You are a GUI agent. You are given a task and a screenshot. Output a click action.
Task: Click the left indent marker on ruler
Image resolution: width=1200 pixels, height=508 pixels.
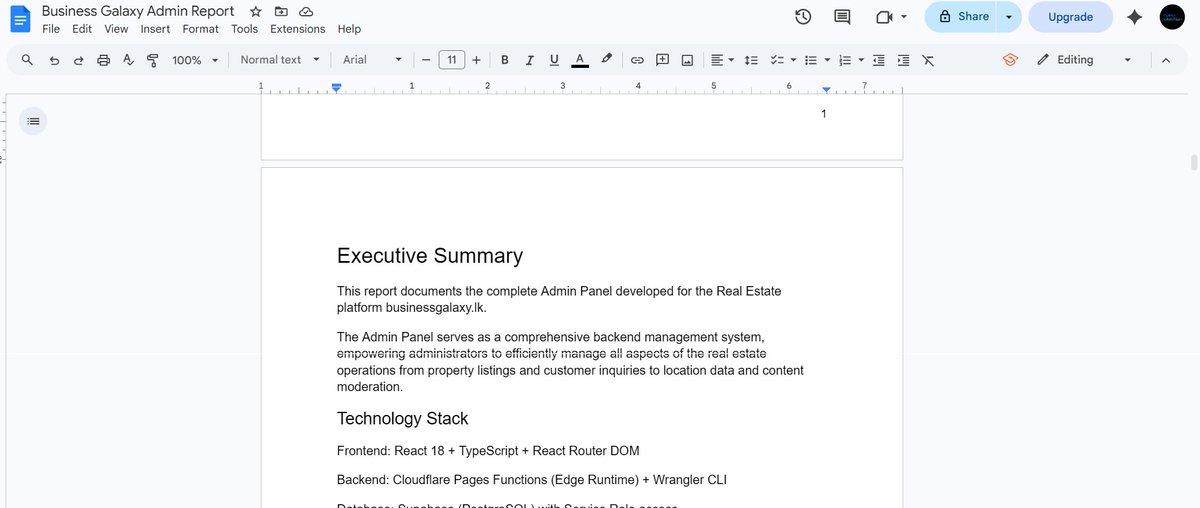coord(337,90)
